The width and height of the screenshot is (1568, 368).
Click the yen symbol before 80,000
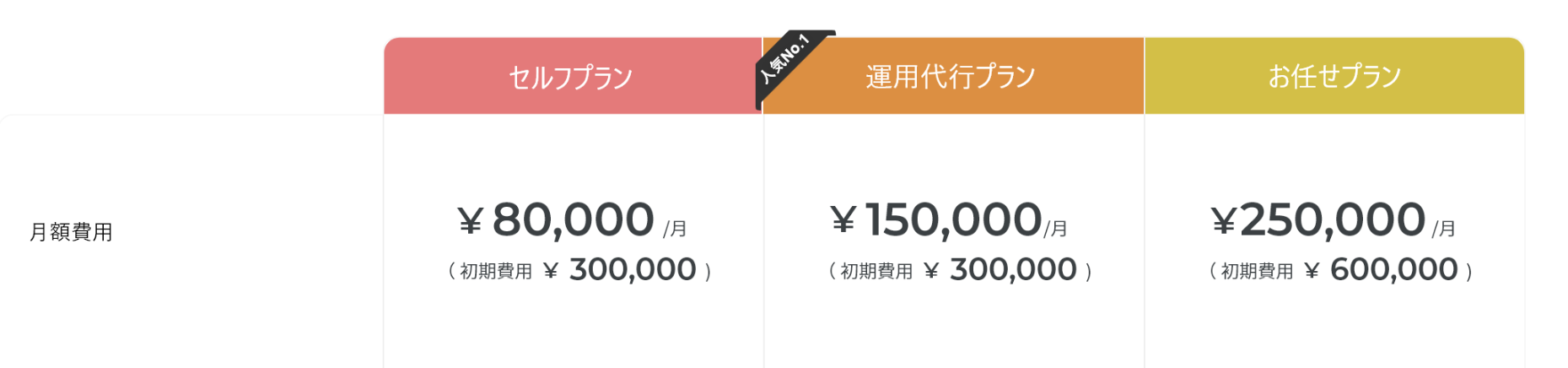pos(470,221)
